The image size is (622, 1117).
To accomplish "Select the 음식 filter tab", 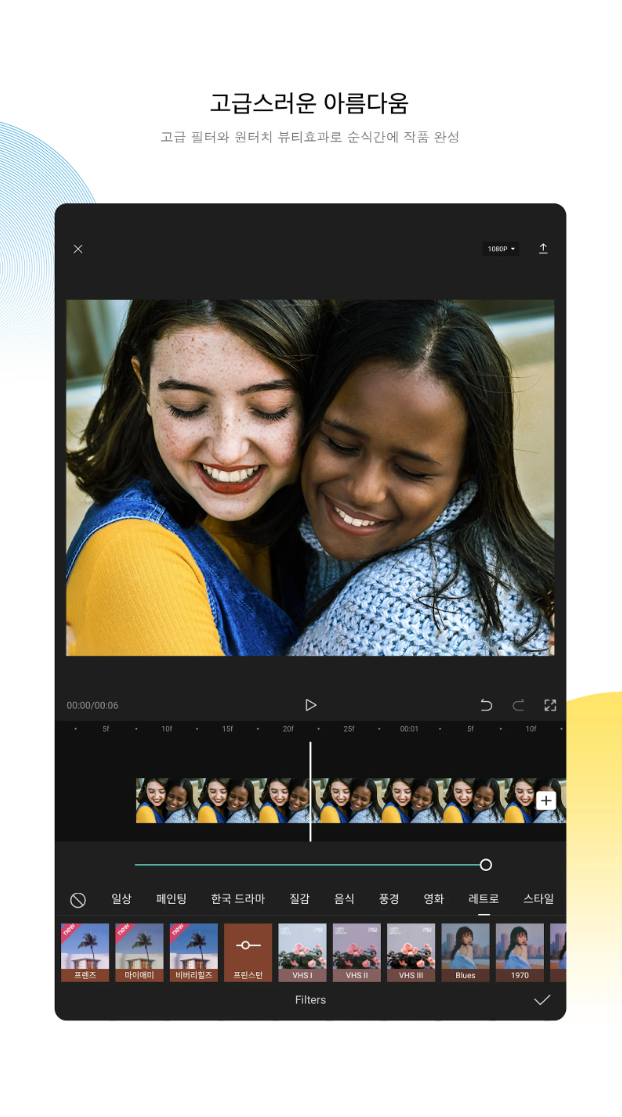I will [x=344, y=899].
